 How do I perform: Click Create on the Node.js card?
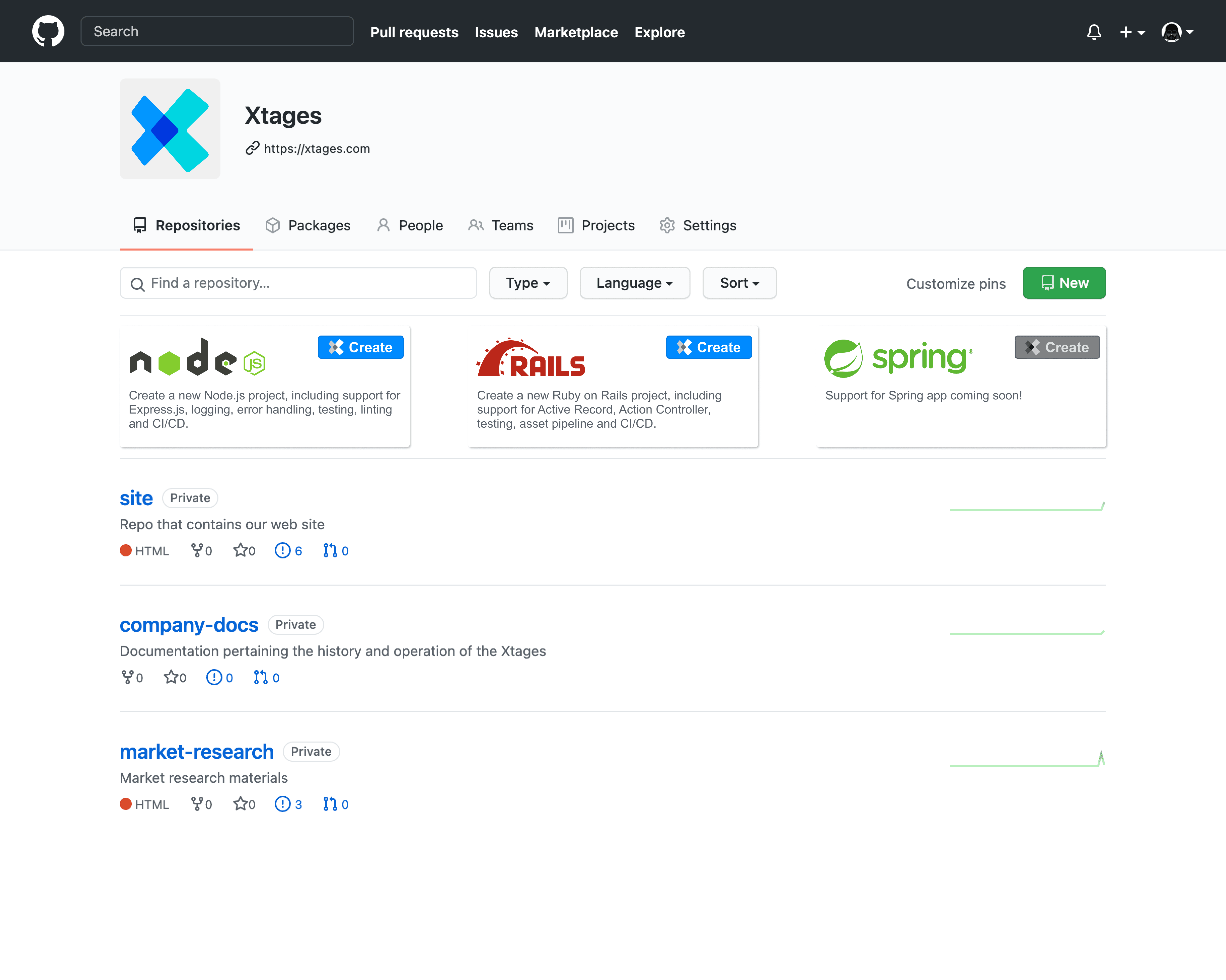361,347
